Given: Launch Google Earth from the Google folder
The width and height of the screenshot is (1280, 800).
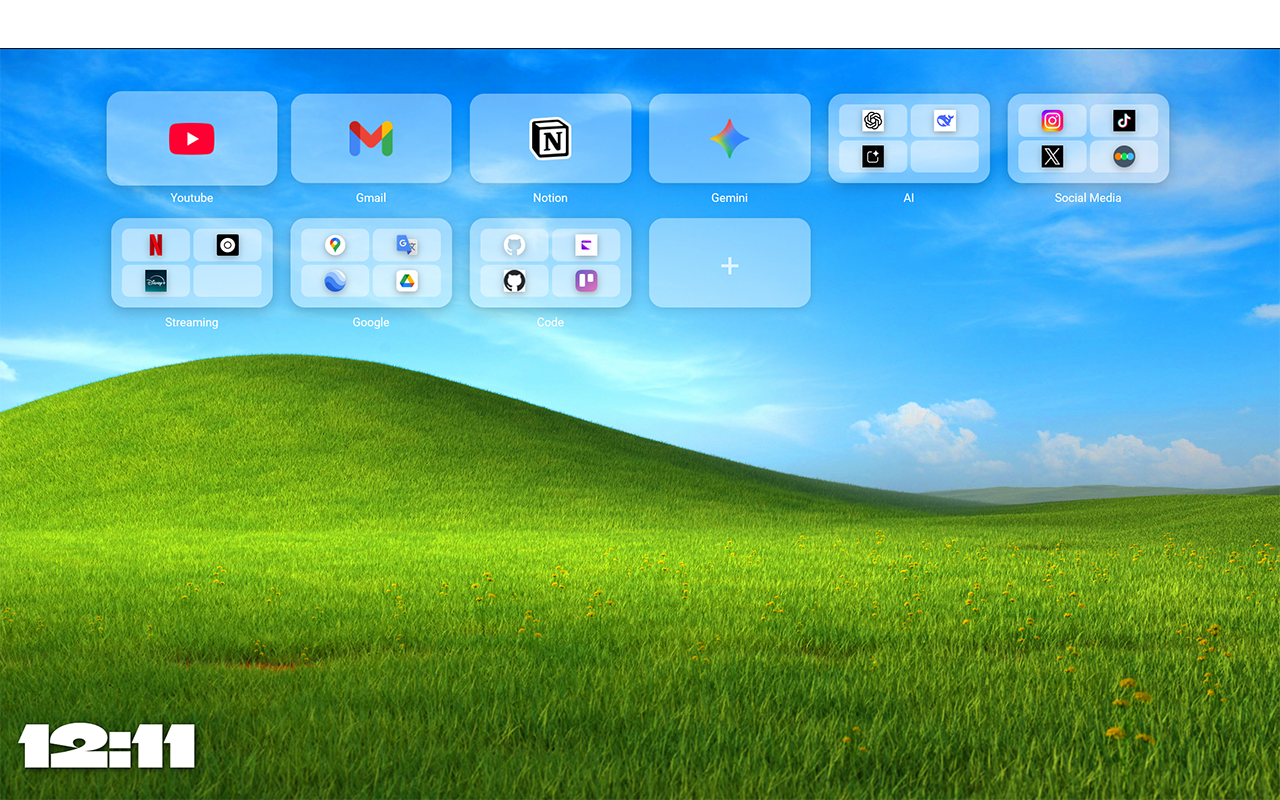Looking at the screenshot, I should click(x=335, y=281).
